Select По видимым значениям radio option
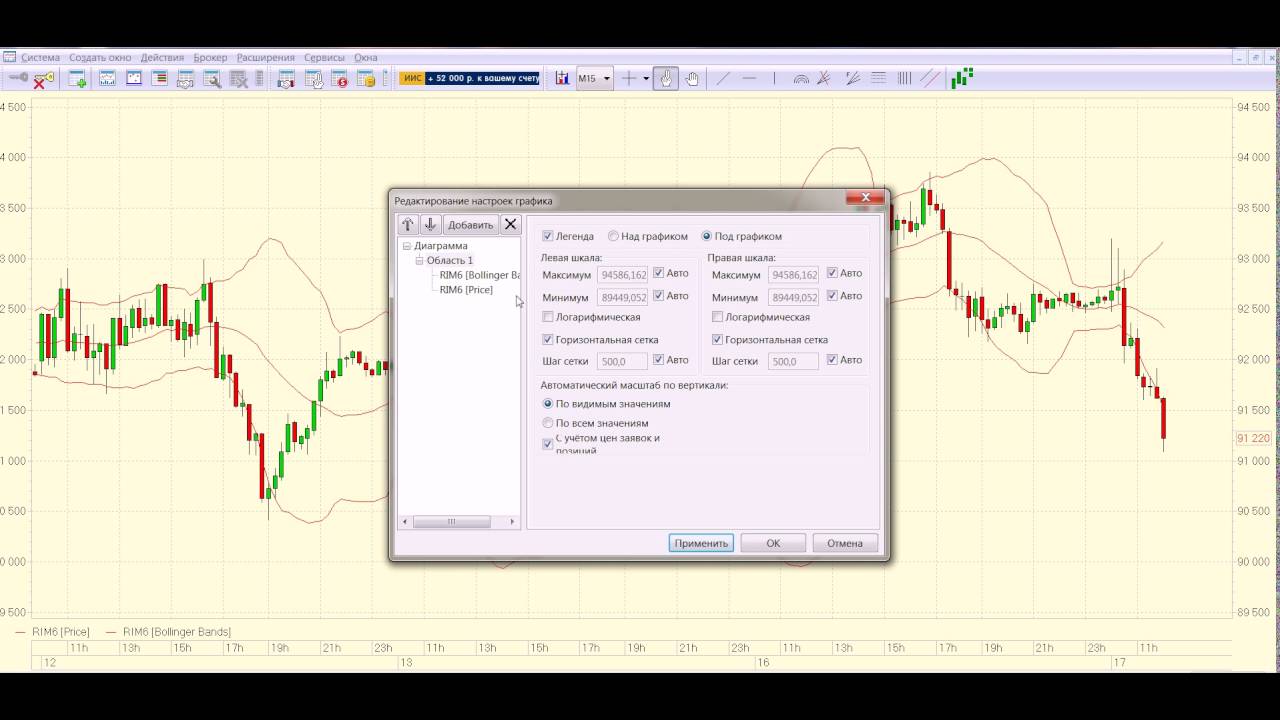The image size is (1280, 720). tap(547, 404)
